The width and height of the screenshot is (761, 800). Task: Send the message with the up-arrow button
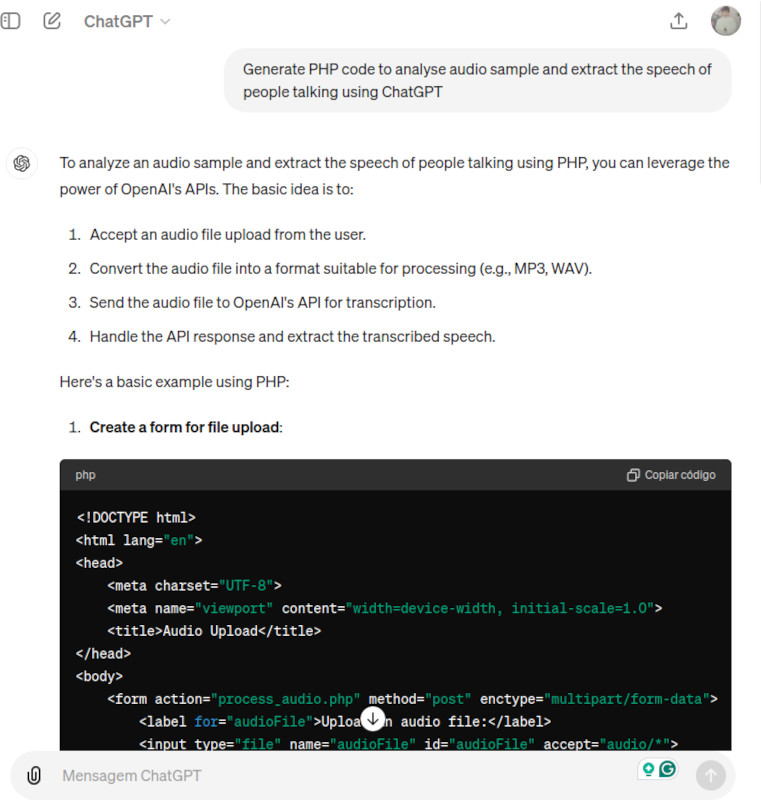tap(711, 776)
